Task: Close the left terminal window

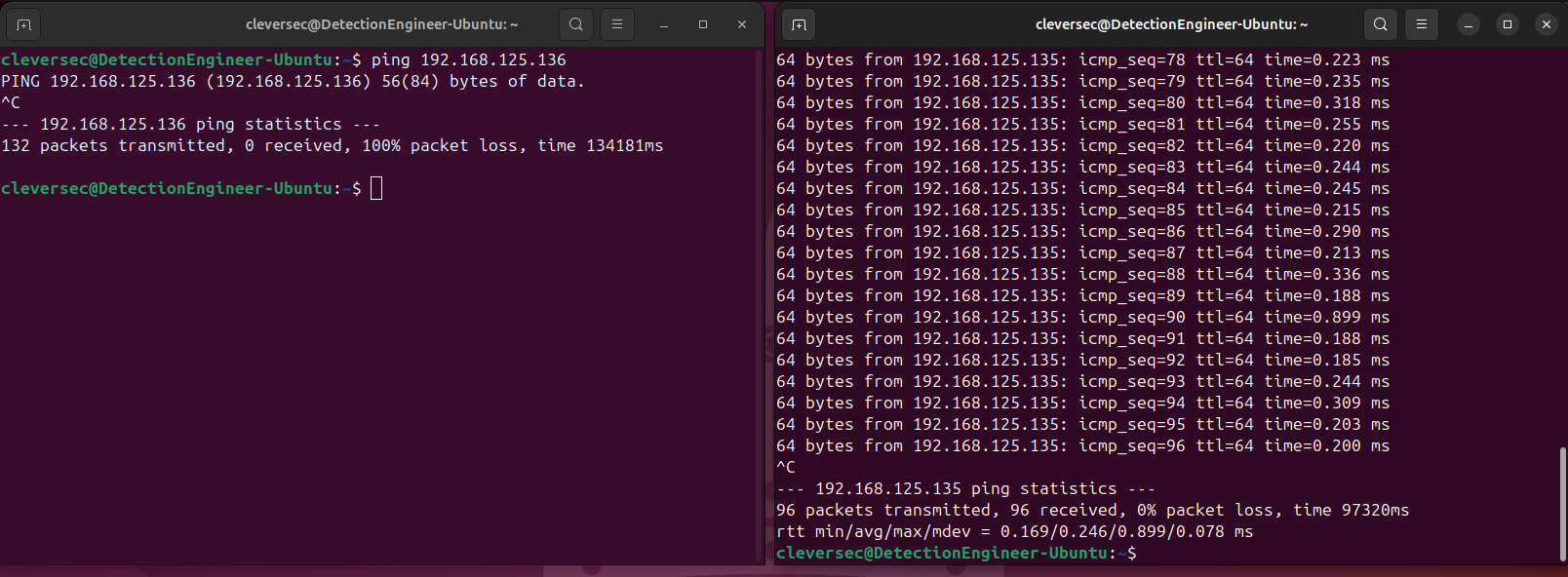Action: 742,24
